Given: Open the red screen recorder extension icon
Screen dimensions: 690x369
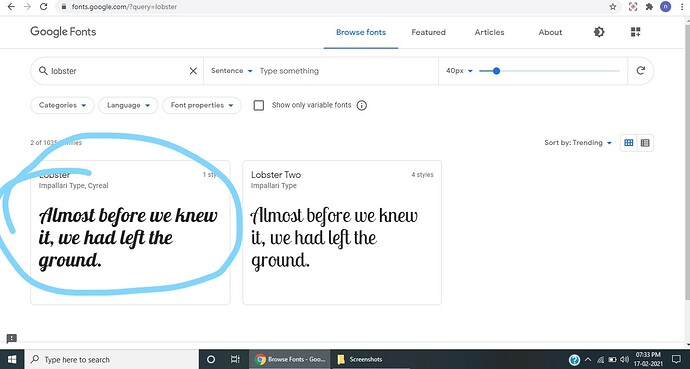Looking at the screenshot, I should coord(633,7).
